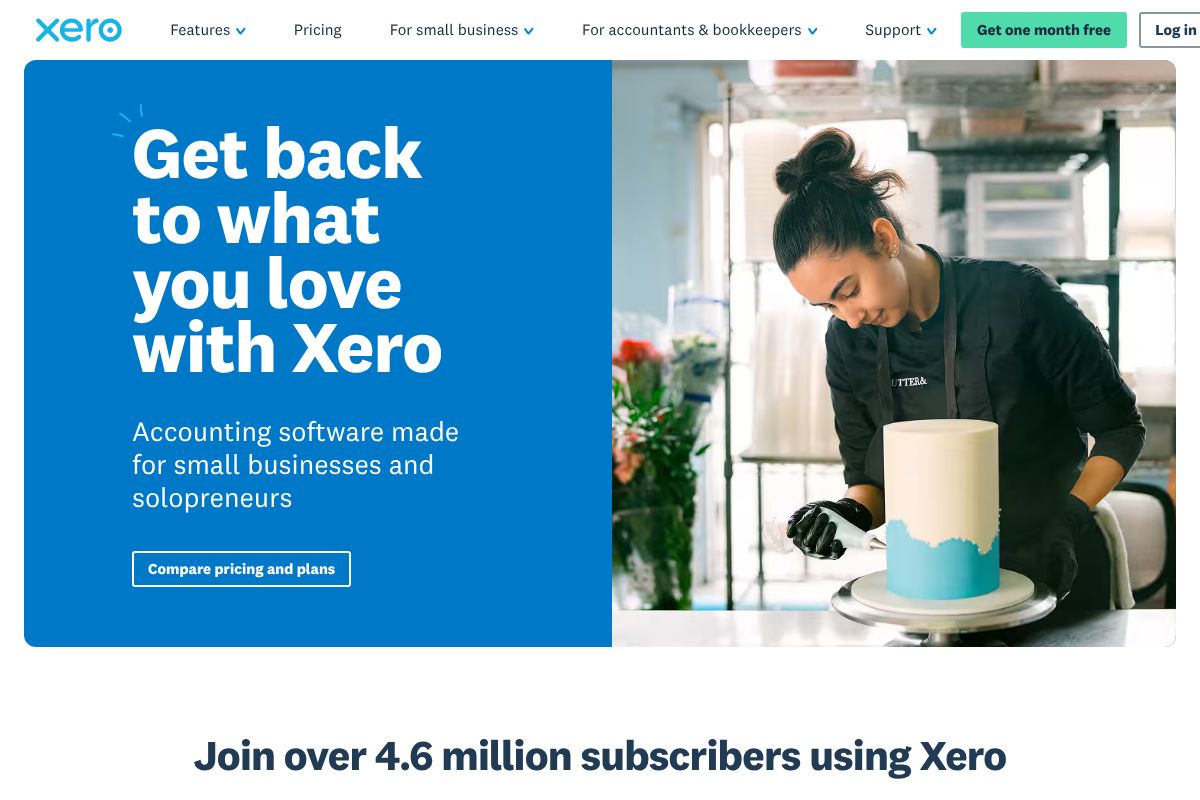Viewport: 1200px width, 800px height.
Task: Expand the Features chevron arrow
Action: pyautogui.click(x=240, y=31)
